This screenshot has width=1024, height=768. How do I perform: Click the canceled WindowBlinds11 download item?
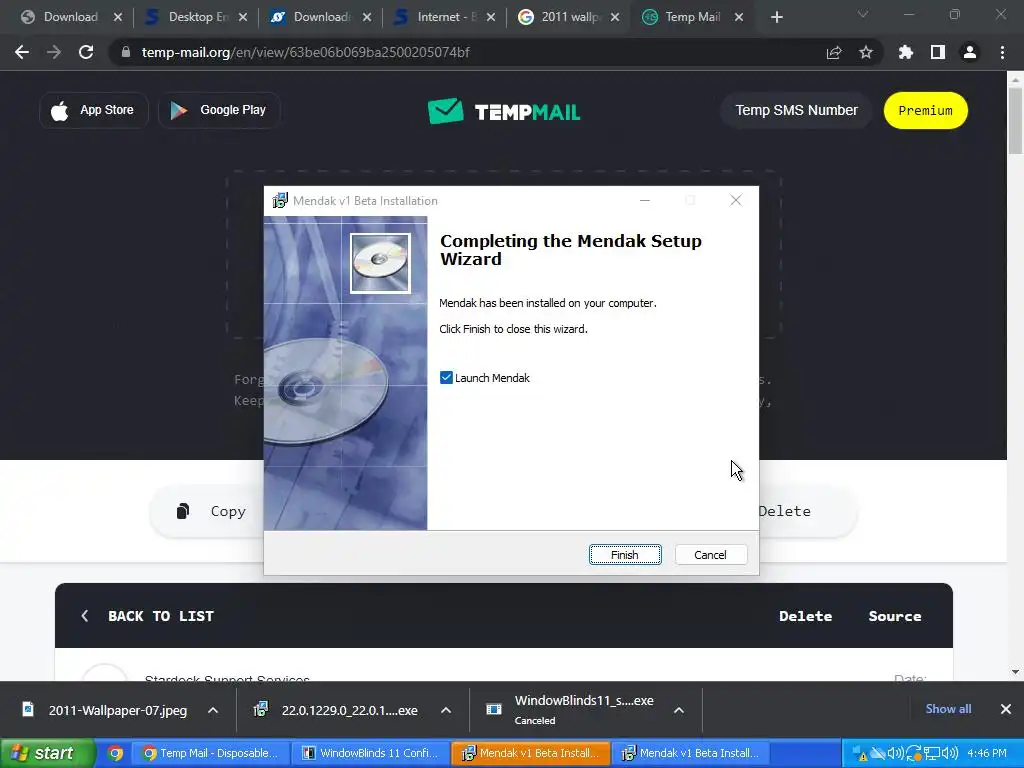(x=571, y=710)
